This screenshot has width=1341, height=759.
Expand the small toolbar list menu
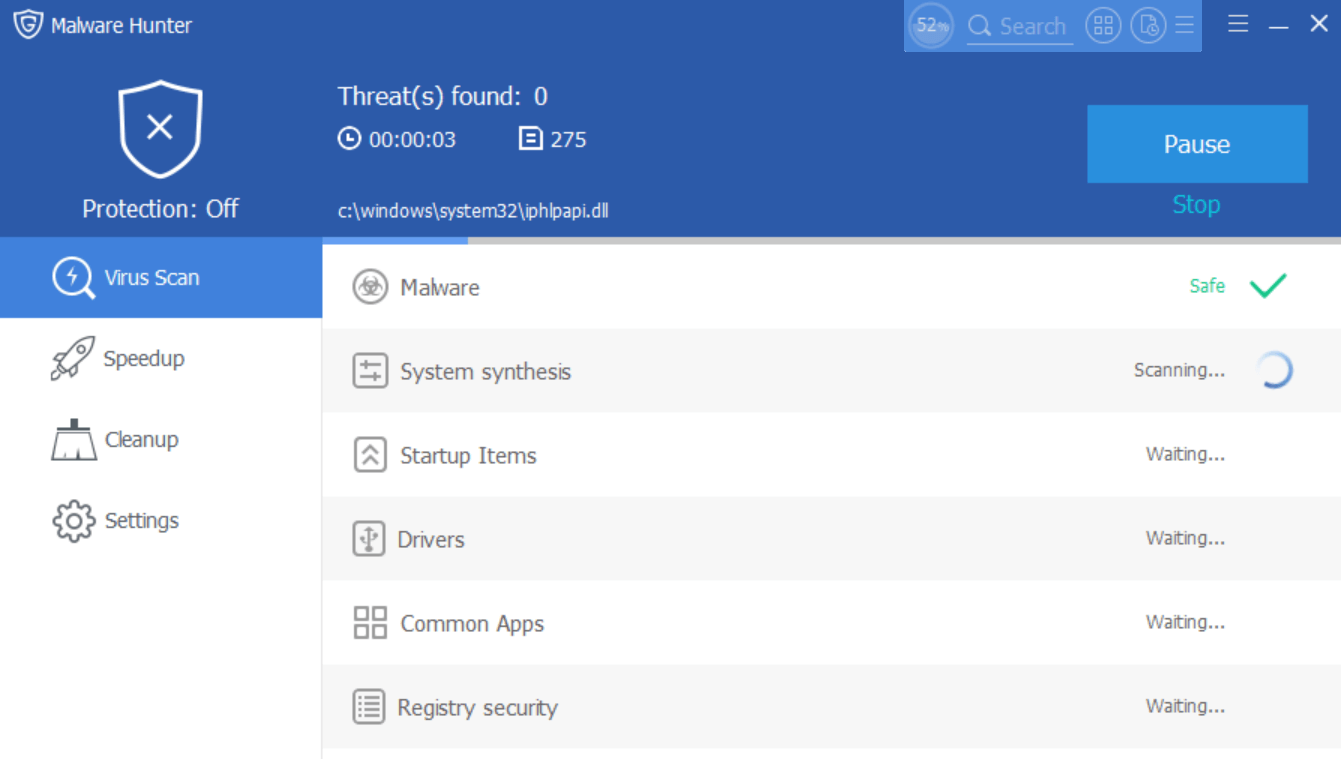point(1185,26)
